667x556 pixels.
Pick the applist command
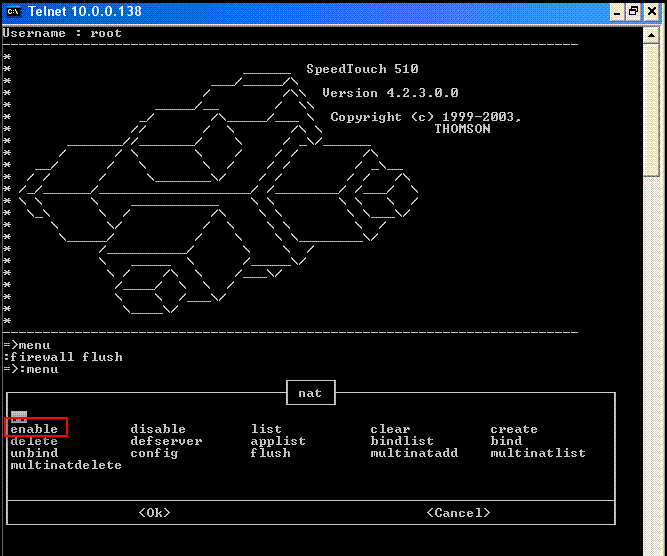point(278,441)
